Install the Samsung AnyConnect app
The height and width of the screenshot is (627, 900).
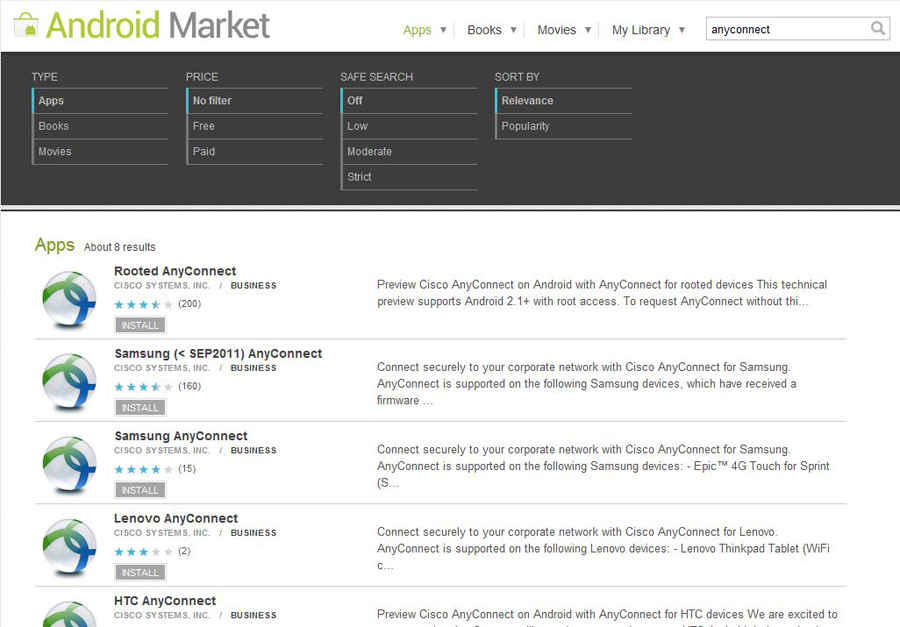141,490
